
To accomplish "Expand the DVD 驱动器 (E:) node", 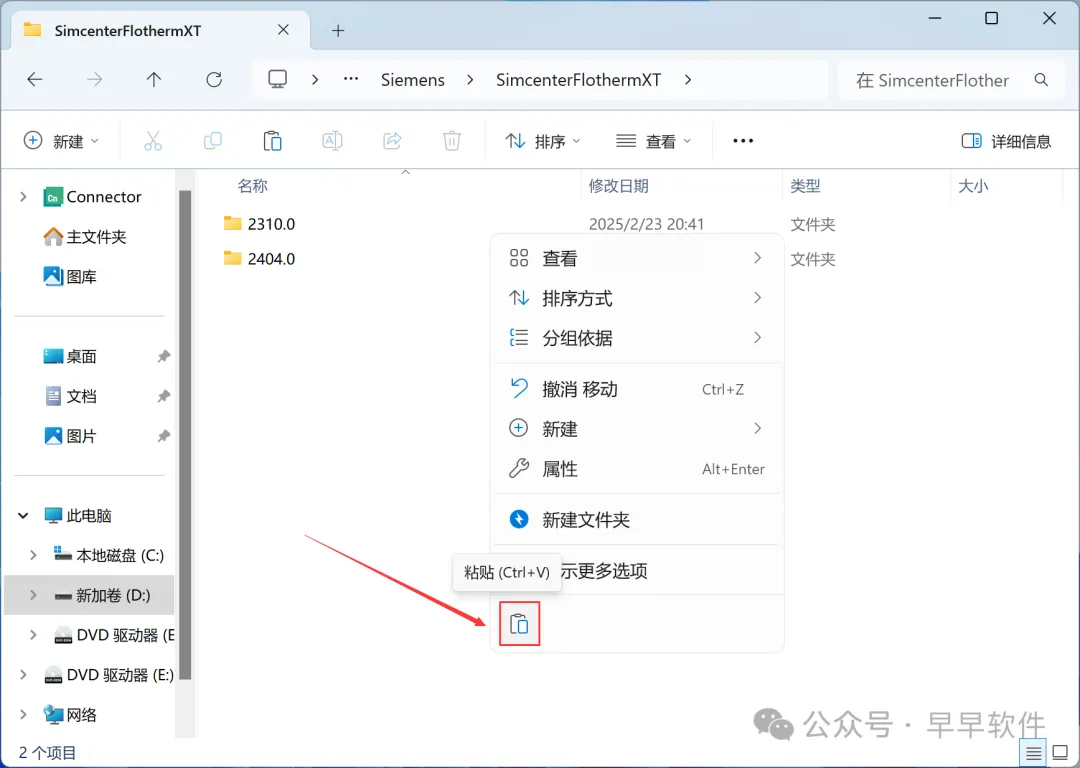I will coord(23,675).
